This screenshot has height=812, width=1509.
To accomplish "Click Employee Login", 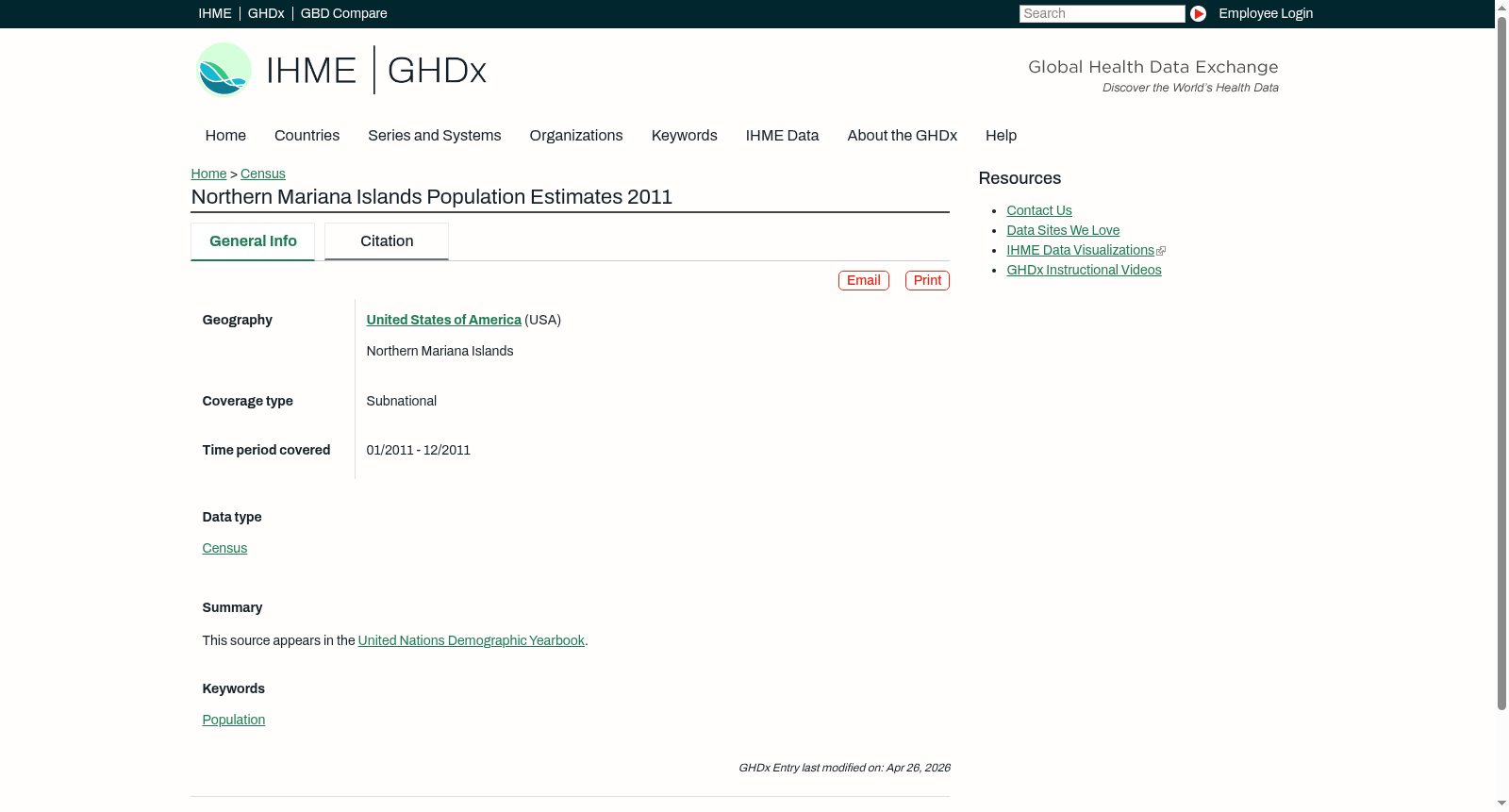I will [x=1266, y=13].
